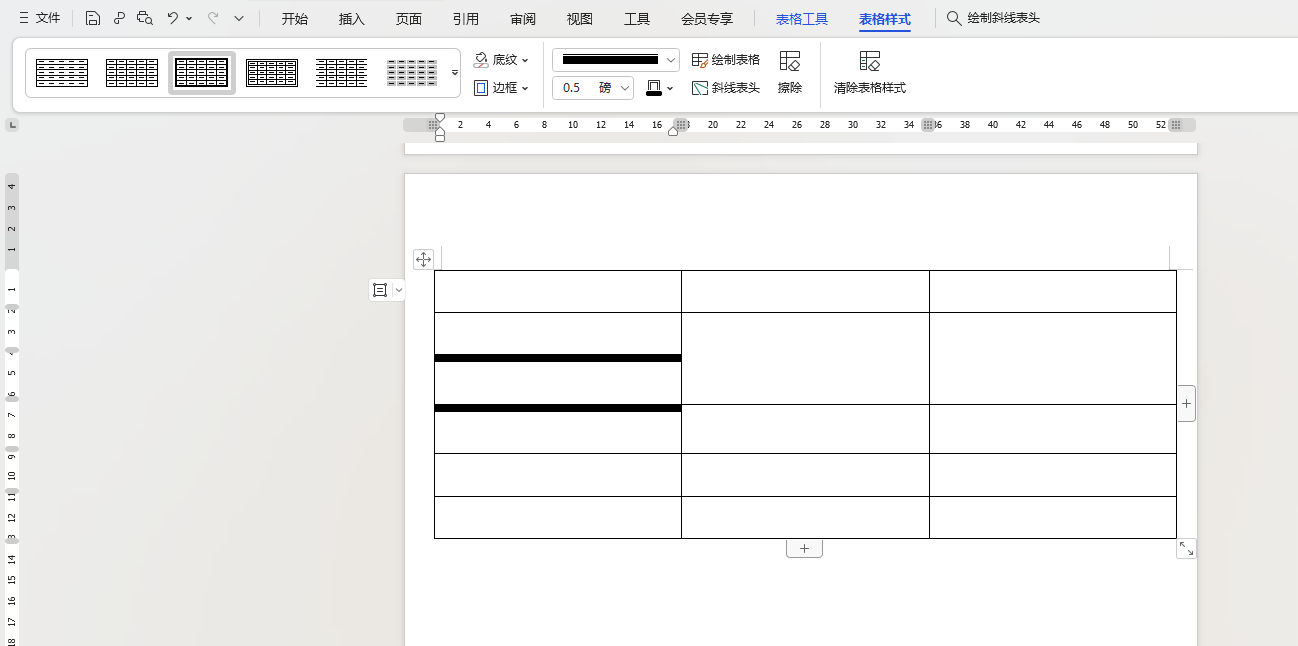Switch to the 引用 tab
The height and width of the screenshot is (646, 1298).
point(466,19)
